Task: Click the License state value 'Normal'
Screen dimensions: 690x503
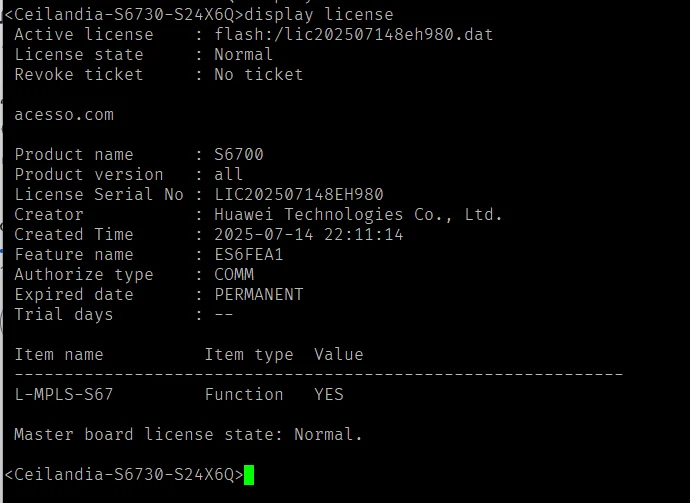Action: coord(243,55)
